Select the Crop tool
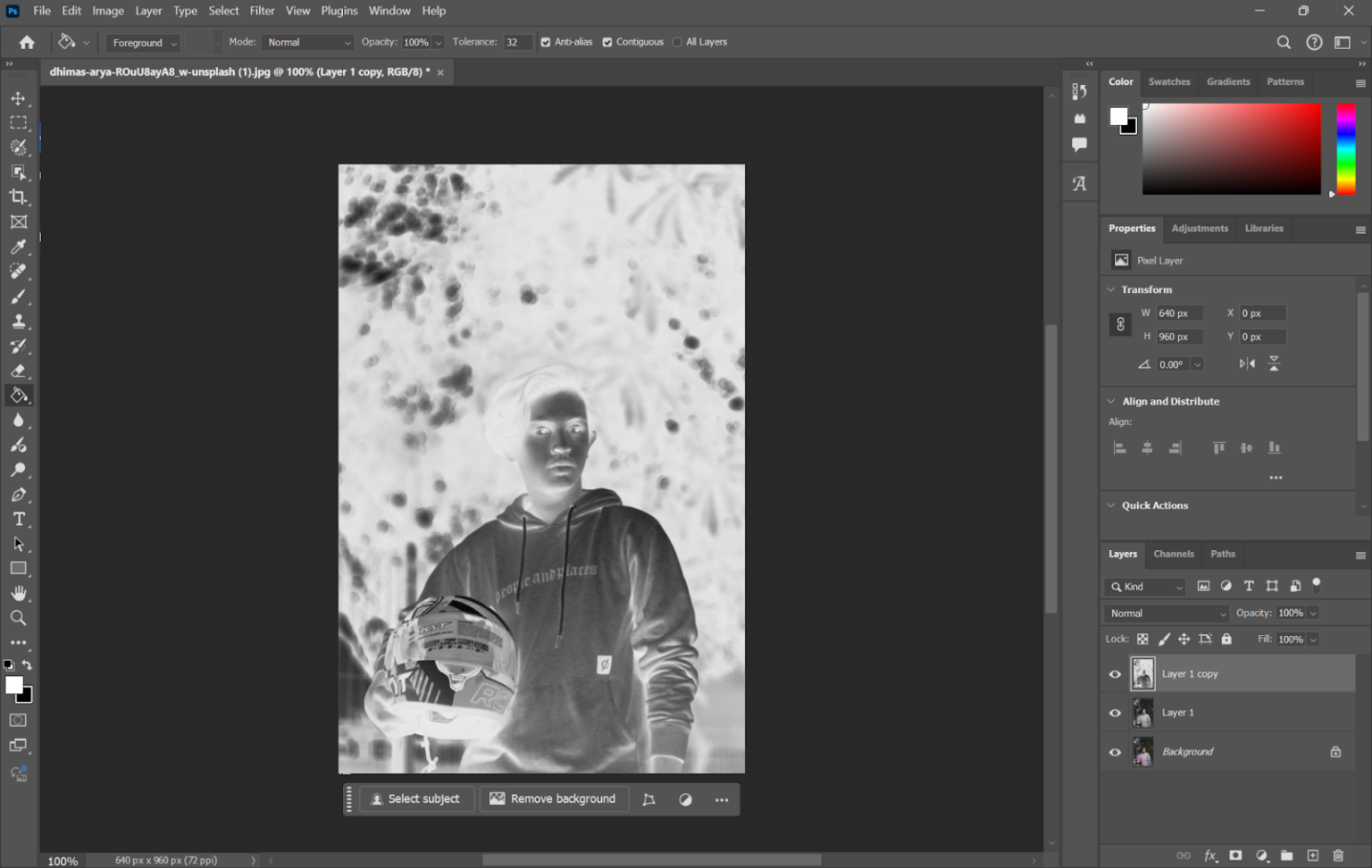The image size is (1372, 868). coord(18,197)
